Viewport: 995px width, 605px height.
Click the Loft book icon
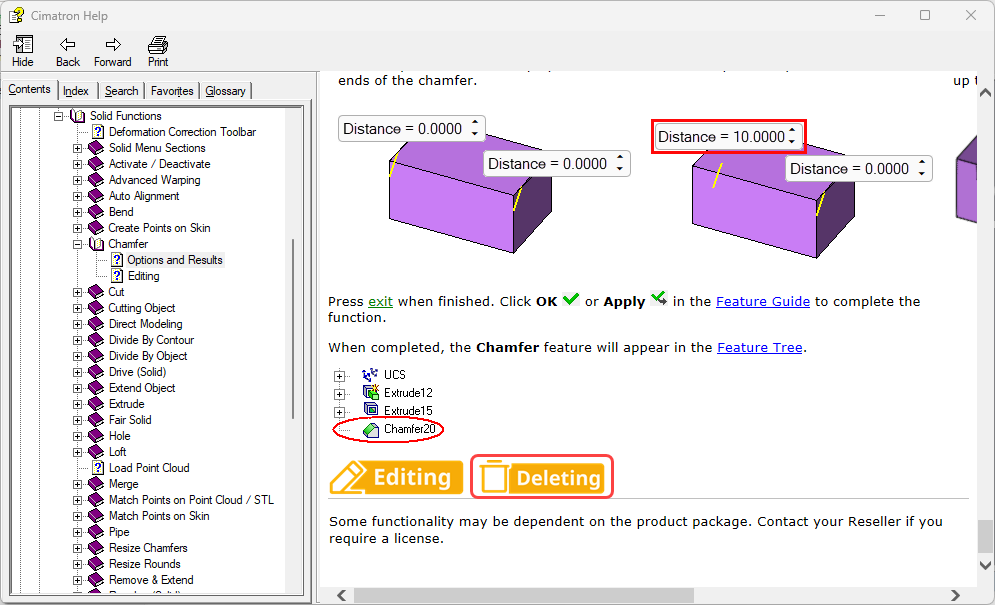point(96,452)
